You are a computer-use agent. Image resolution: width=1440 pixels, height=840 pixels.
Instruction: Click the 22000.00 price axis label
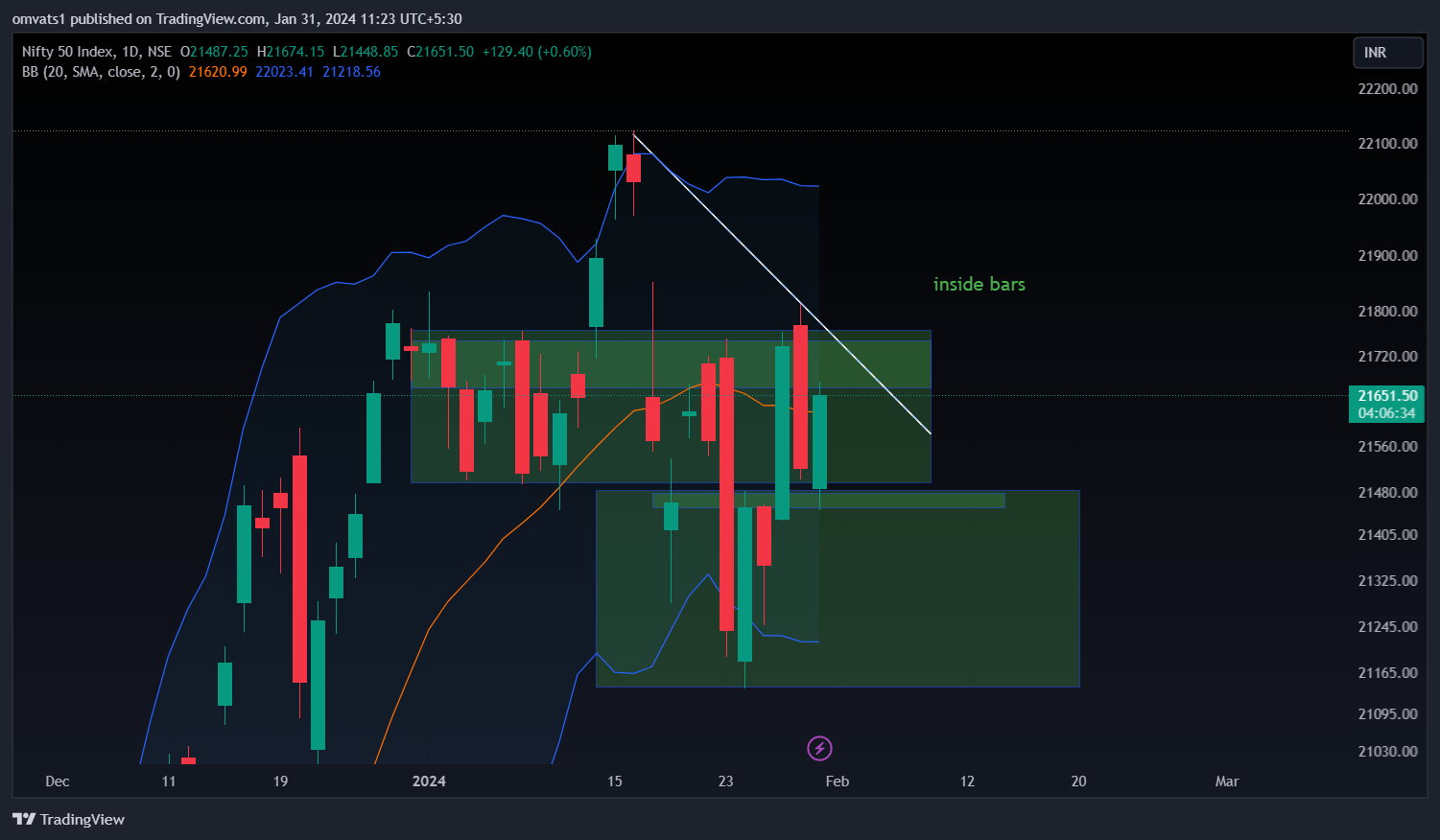1387,198
